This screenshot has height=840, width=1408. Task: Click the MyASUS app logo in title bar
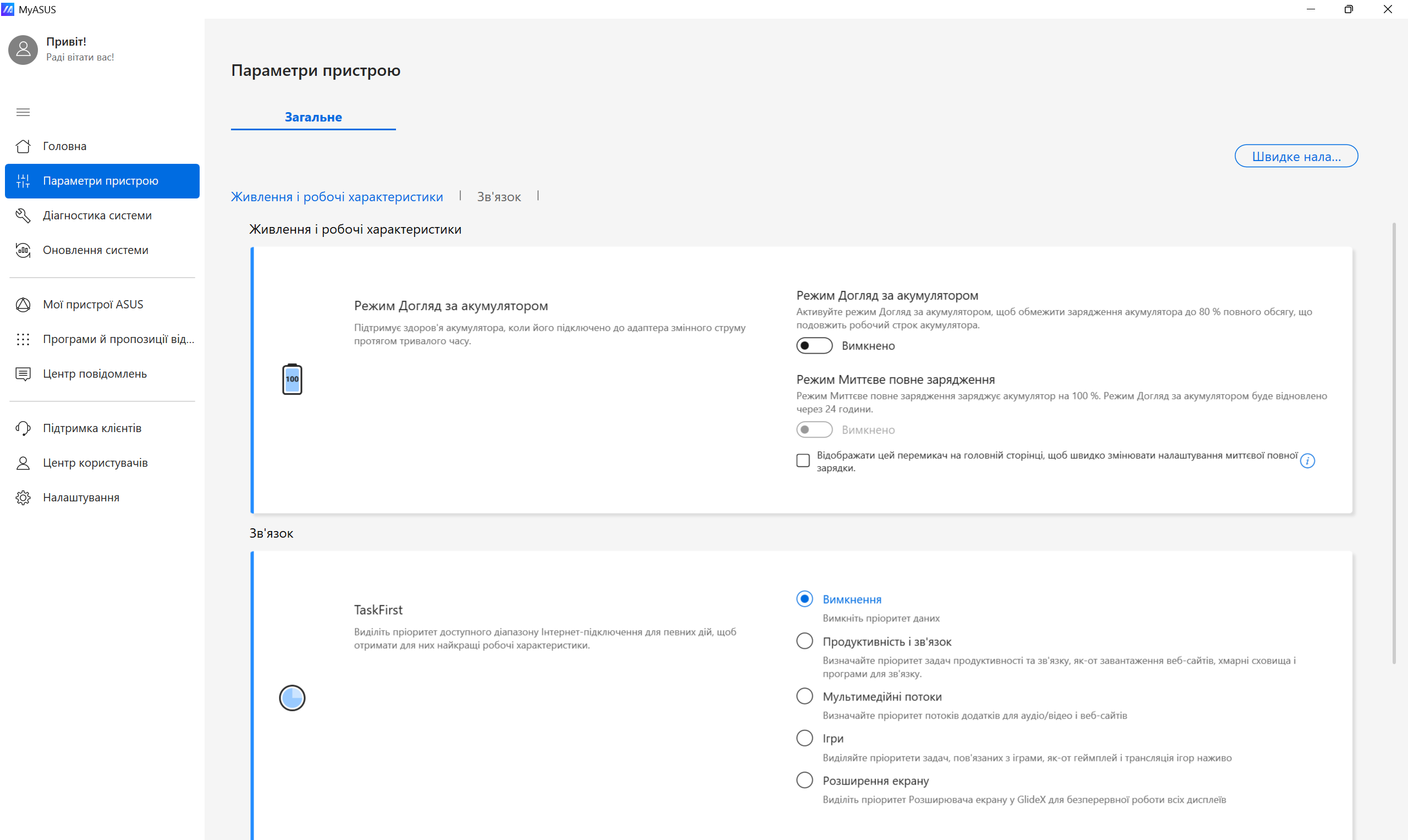point(8,9)
